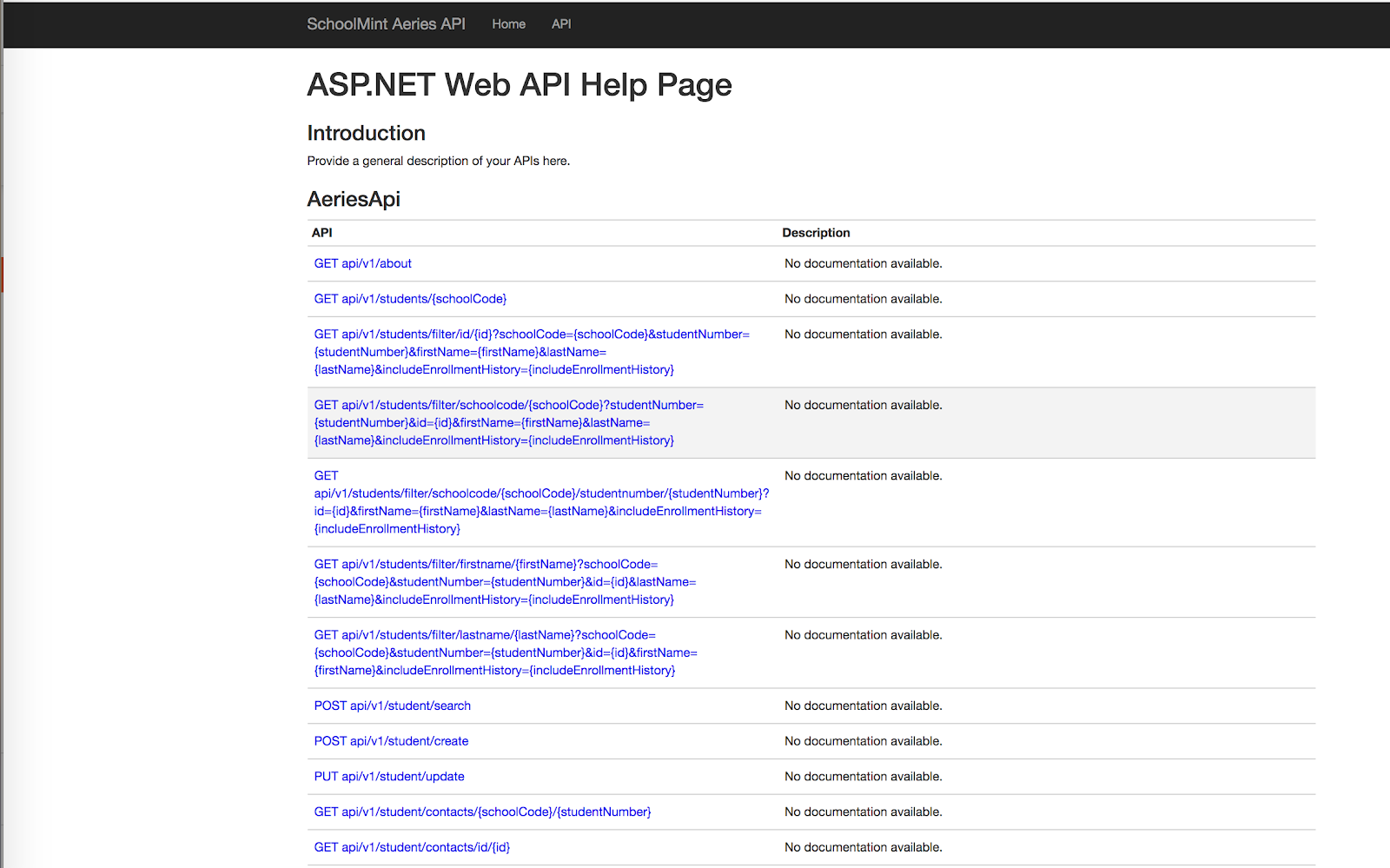Go to Home in the navbar
1390x868 pixels.
508,24
